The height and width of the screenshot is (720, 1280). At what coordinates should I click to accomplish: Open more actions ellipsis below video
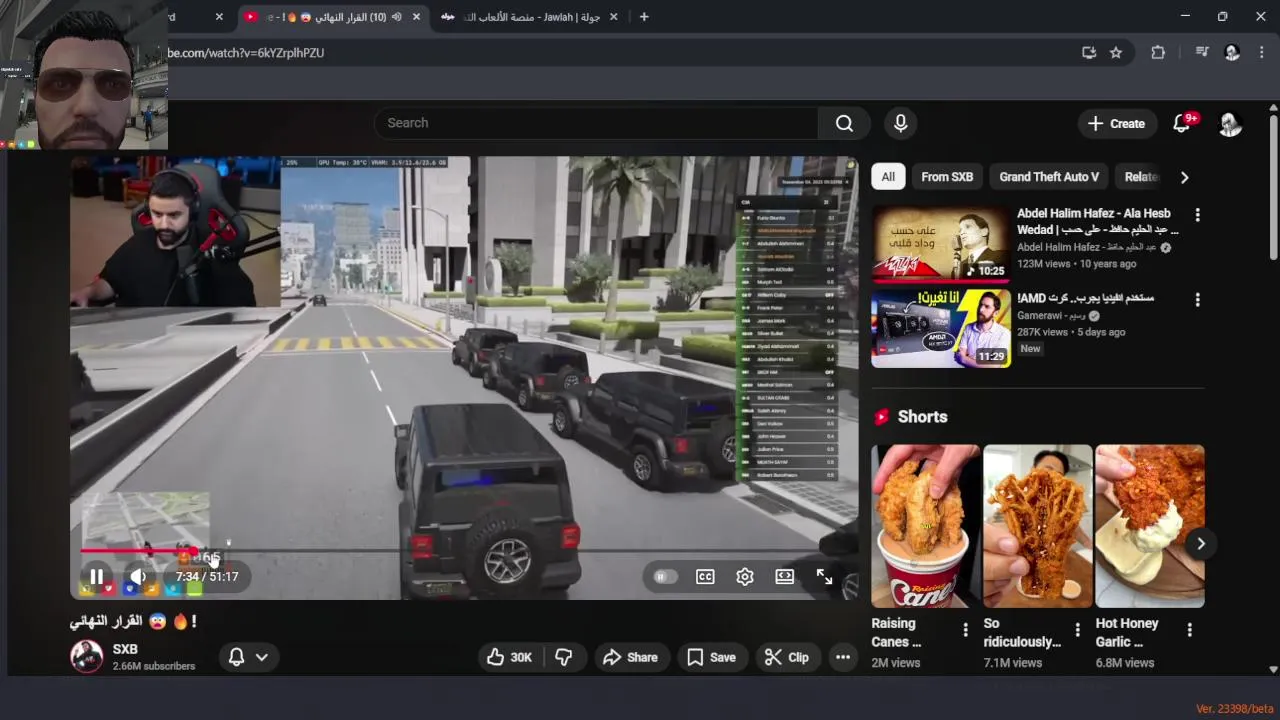tap(843, 657)
